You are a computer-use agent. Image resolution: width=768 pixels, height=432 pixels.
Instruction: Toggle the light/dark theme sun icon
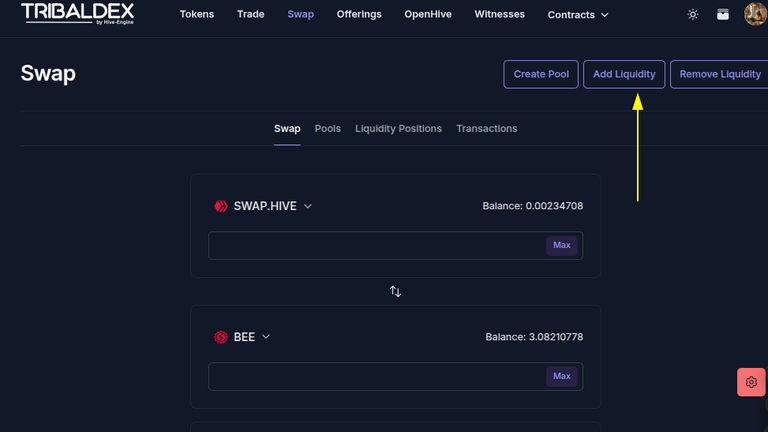point(693,15)
